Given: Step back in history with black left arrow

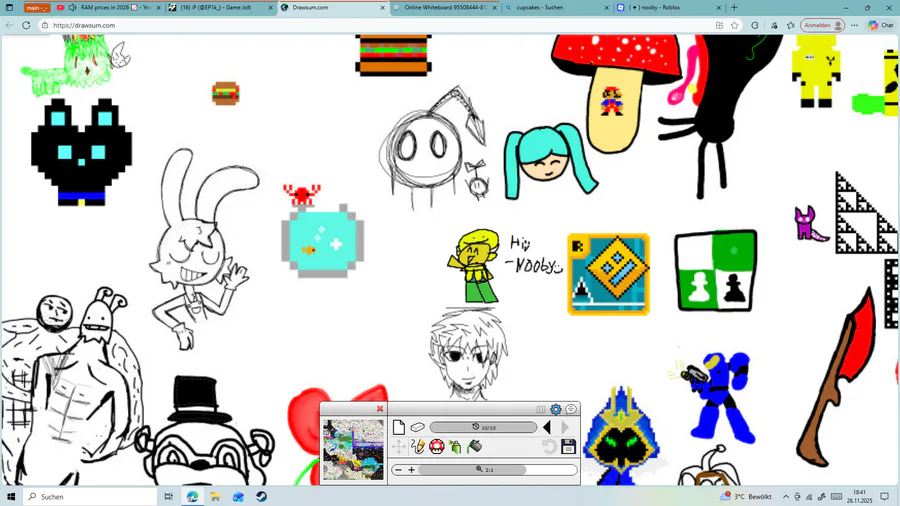Looking at the screenshot, I should [546, 427].
